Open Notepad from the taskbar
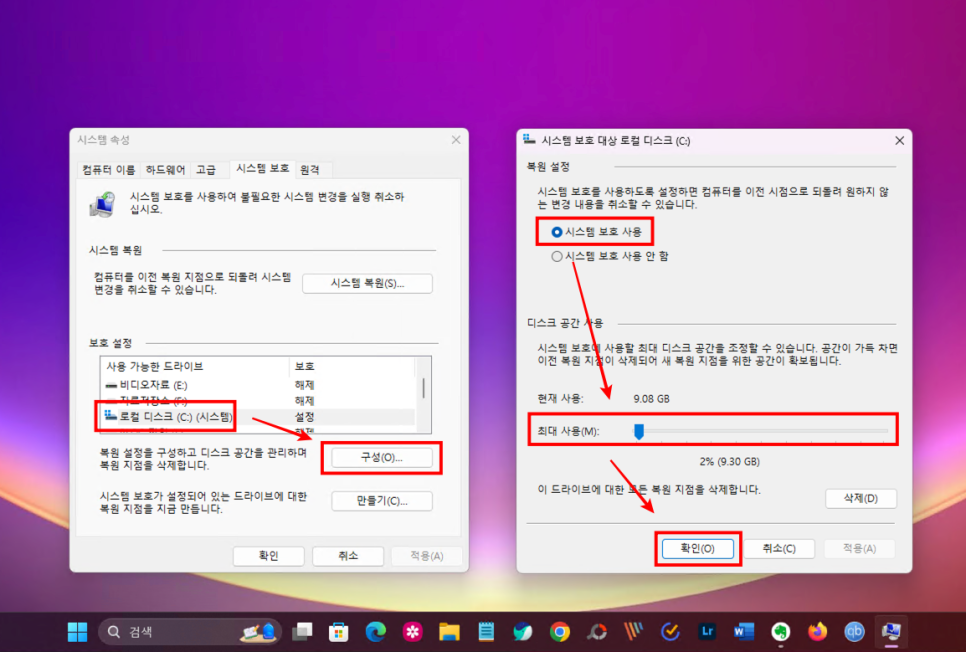The height and width of the screenshot is (652, 966). point(486,632)
